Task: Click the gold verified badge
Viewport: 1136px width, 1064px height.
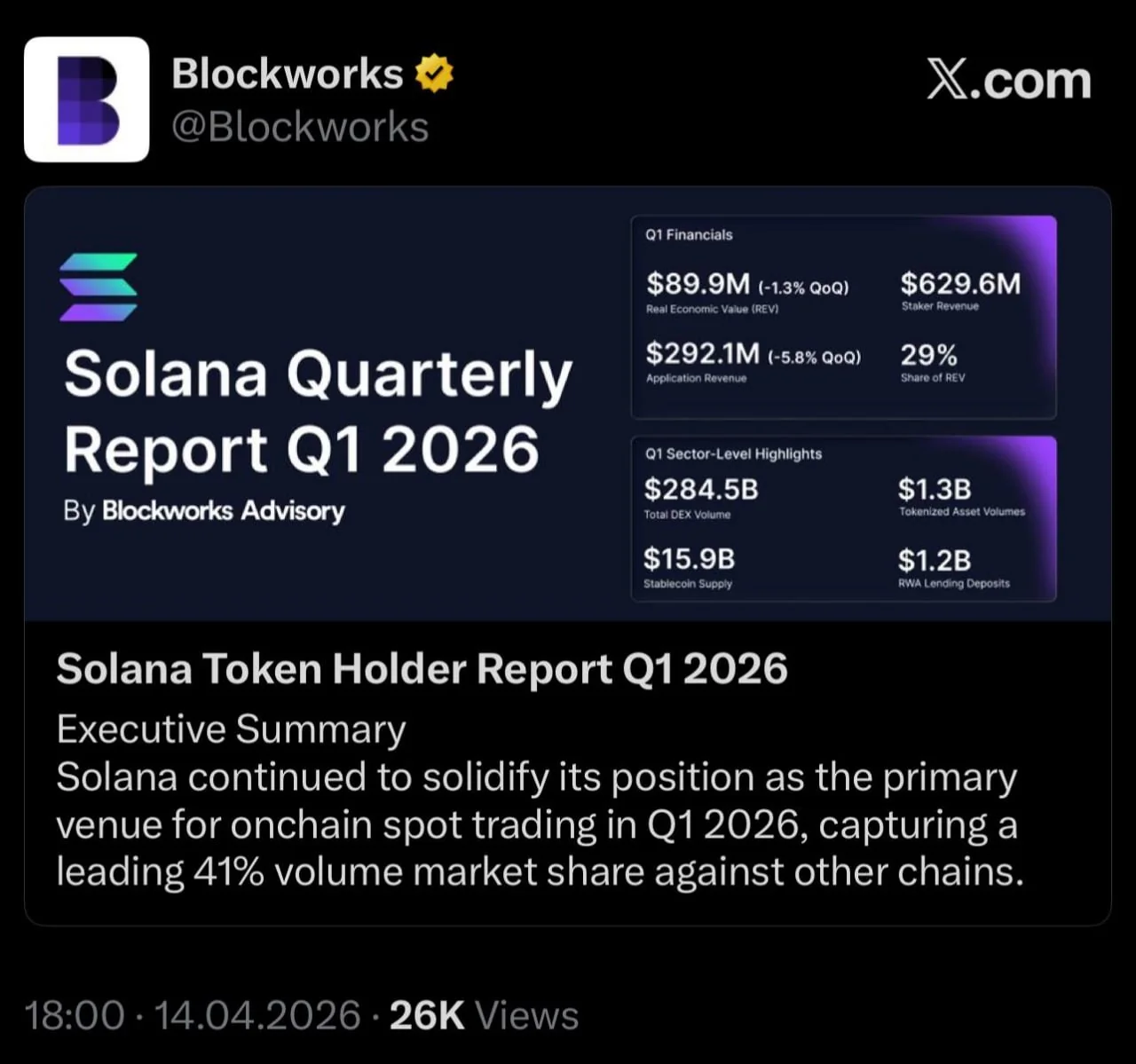Action: (434, 74)
